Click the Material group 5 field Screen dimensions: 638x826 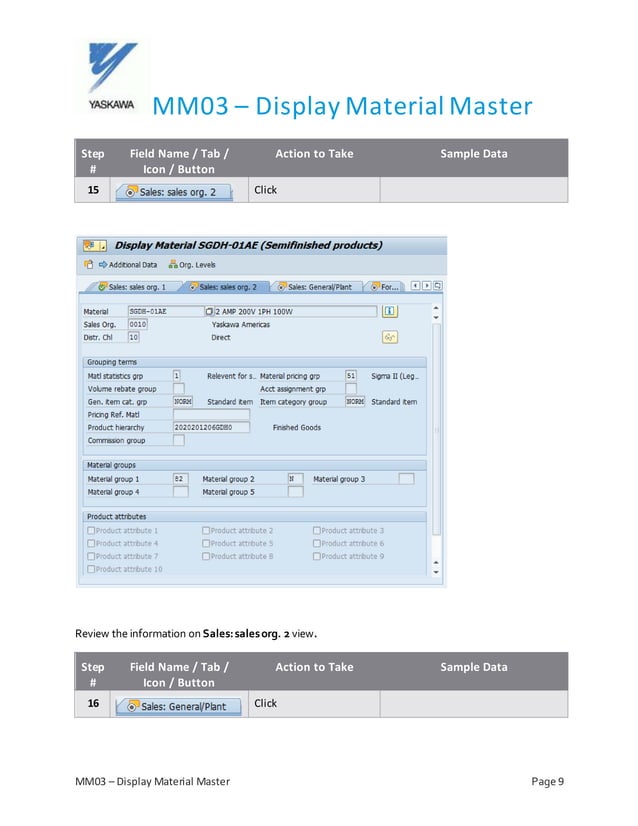click(x=296, y=491)
